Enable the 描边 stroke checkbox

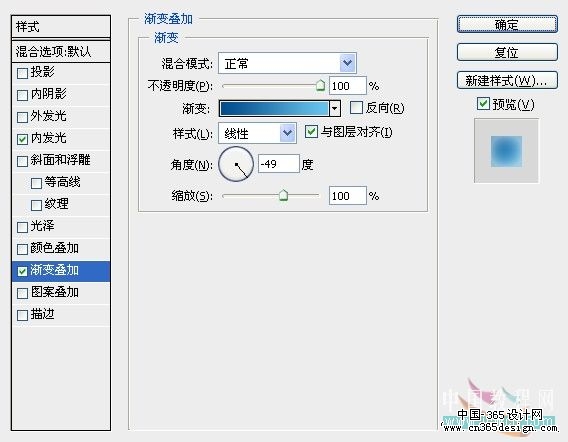click(22, 315)
